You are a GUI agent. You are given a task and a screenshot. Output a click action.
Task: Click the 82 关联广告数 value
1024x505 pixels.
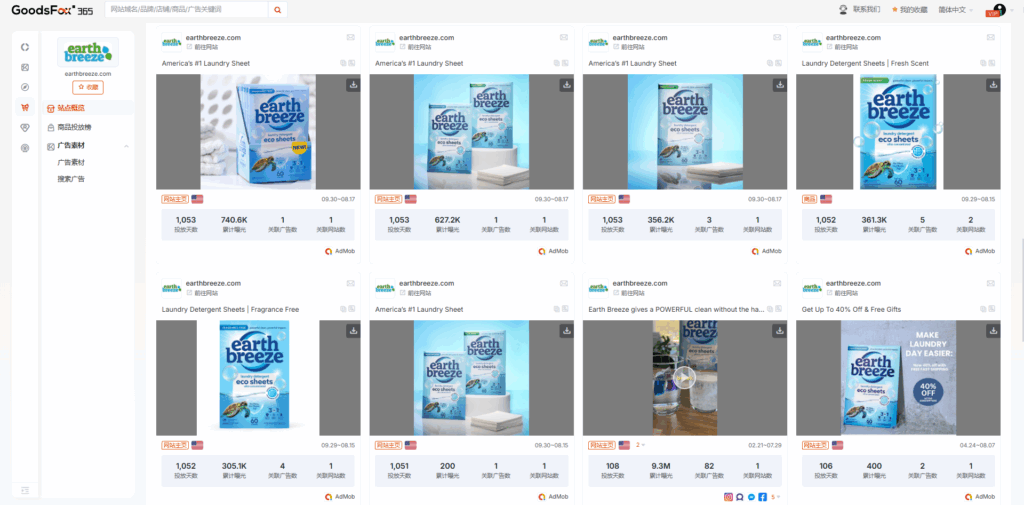coord(709,466)
